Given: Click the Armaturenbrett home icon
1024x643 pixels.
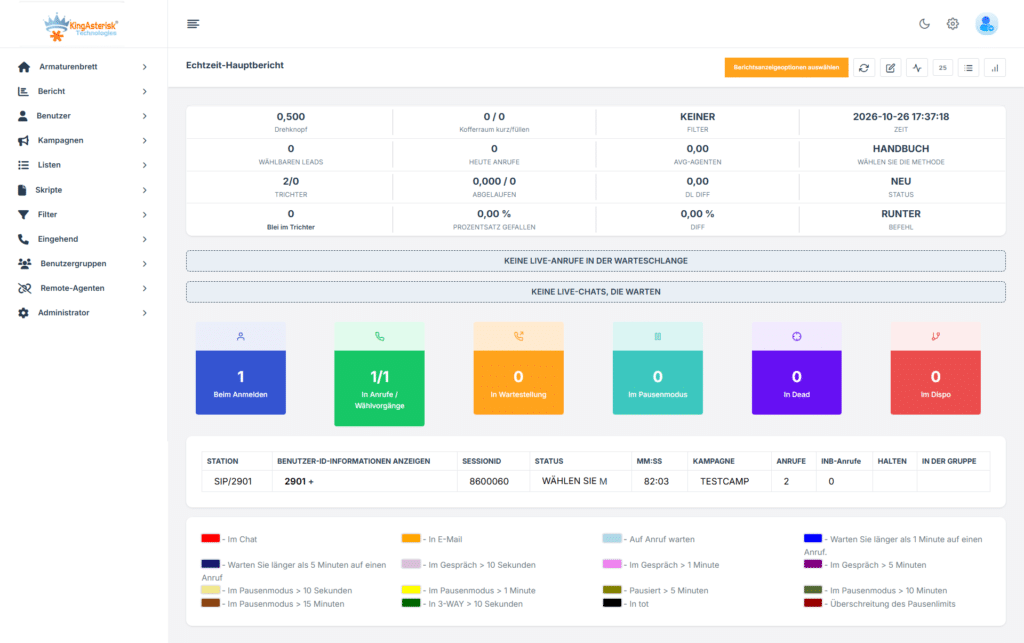Looking at the screenshot, I should pos(24,67).
